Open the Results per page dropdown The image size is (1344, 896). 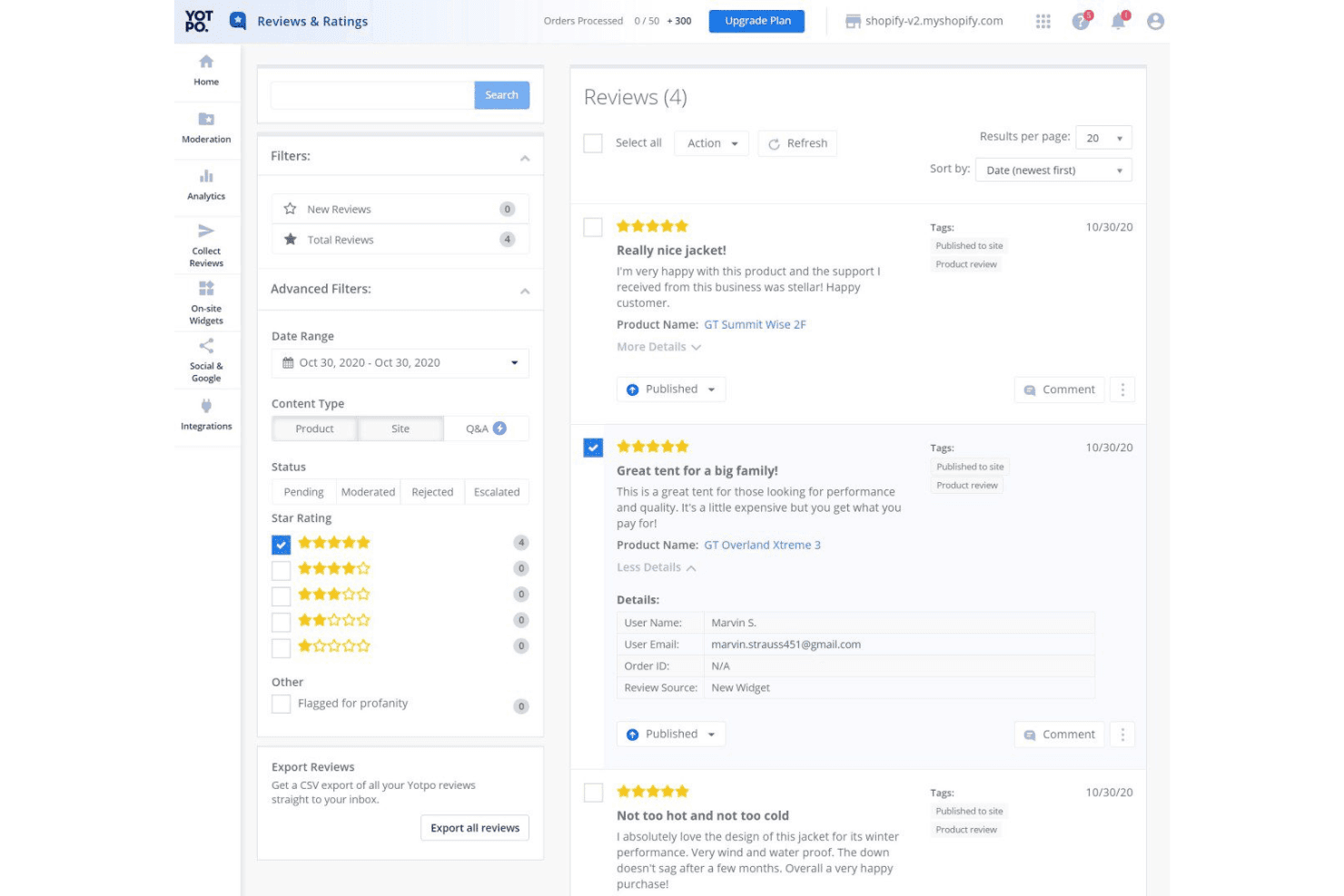pyautogui.click(x=1103, y=138)
